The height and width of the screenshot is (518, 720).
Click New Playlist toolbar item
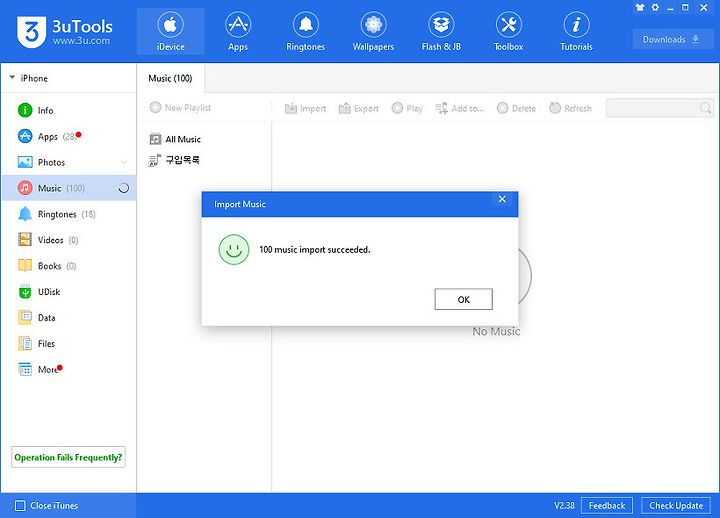click(x=180, y=107)
